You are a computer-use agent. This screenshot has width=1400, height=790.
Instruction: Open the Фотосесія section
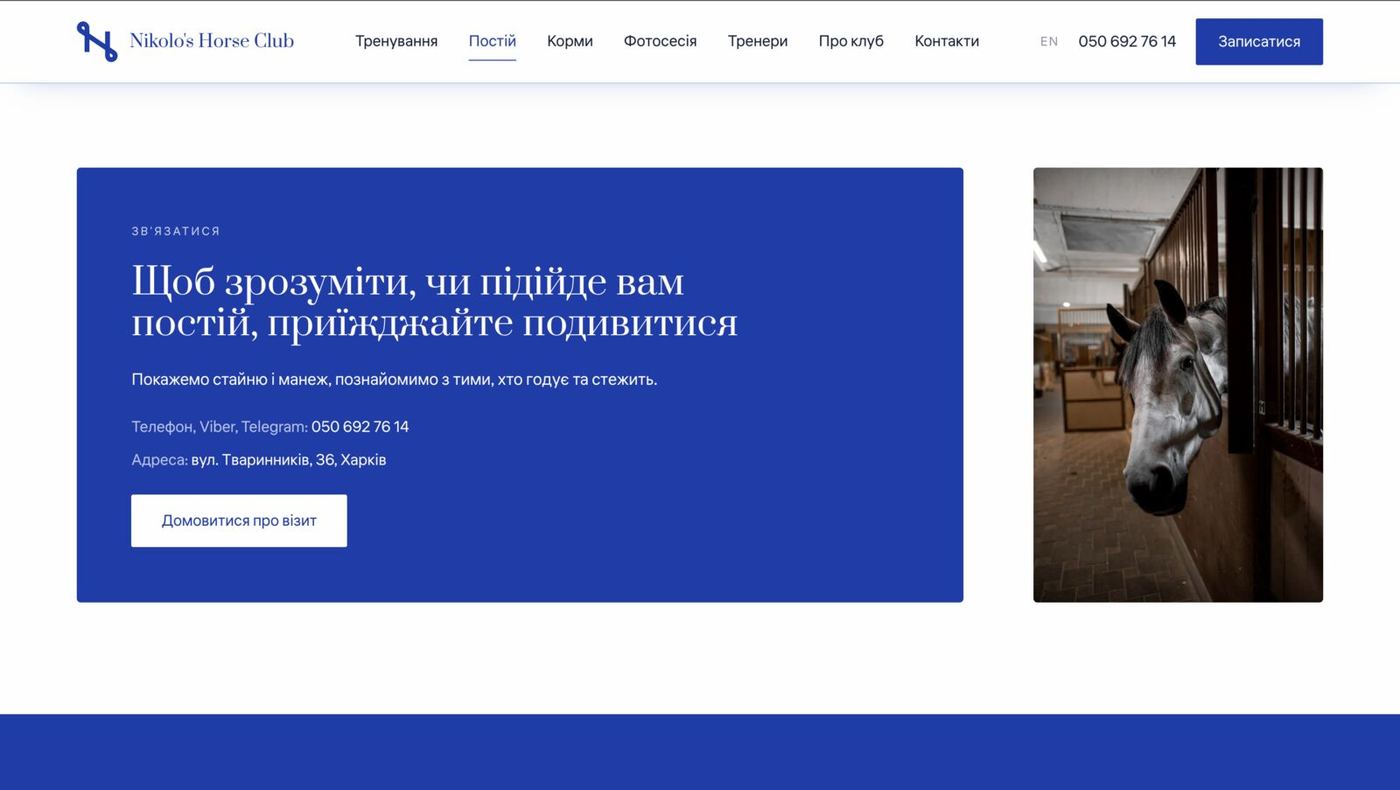point(660,41)
